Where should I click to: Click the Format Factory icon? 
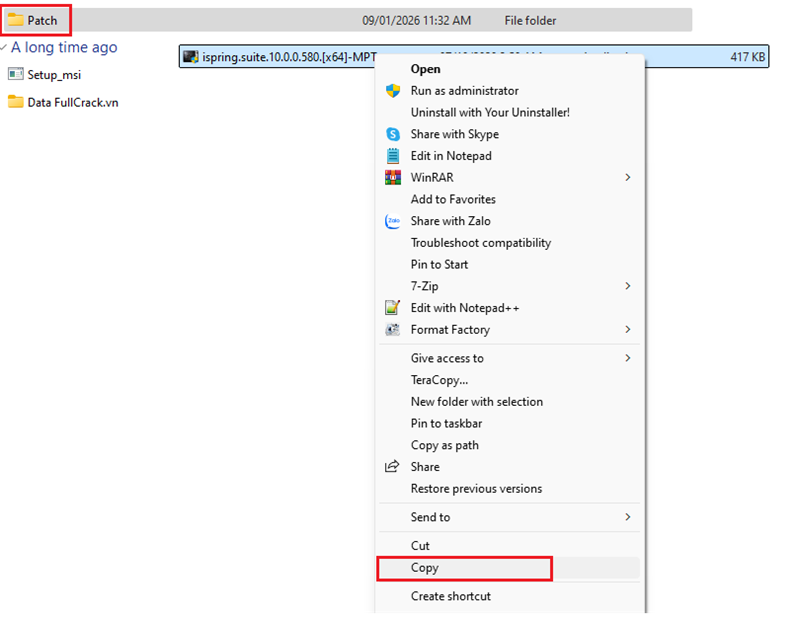392,330
